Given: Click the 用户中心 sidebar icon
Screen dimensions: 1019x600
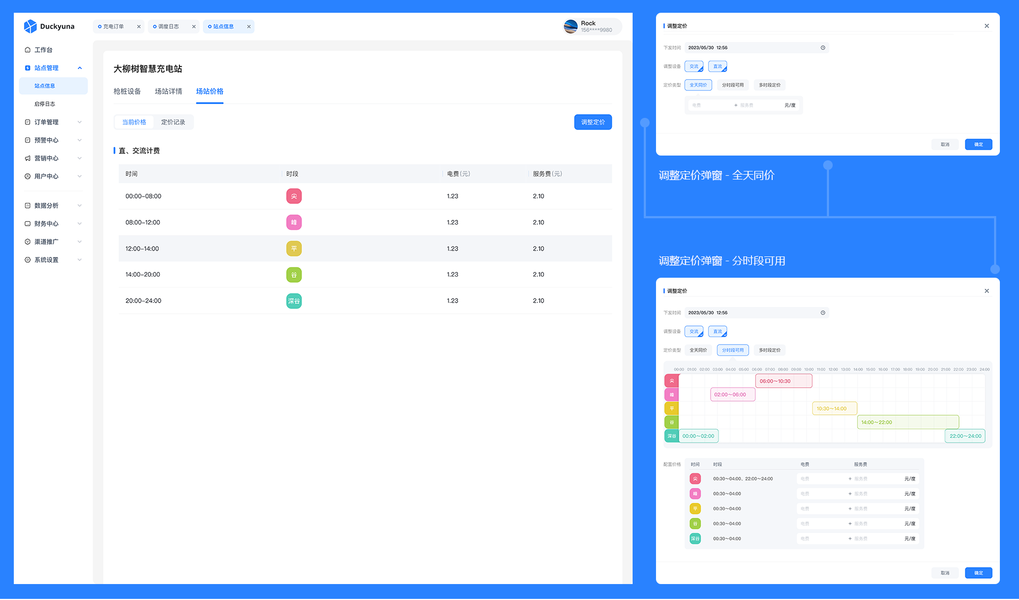Looking at the screenshot, I should (27, 176).
